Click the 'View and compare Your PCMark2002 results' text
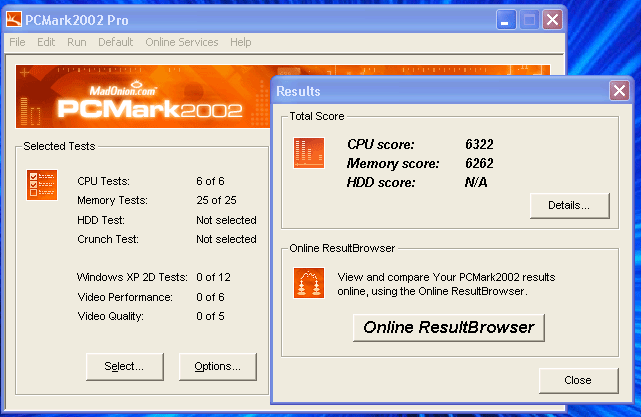The image size is (641, 417). click(446, 277)
